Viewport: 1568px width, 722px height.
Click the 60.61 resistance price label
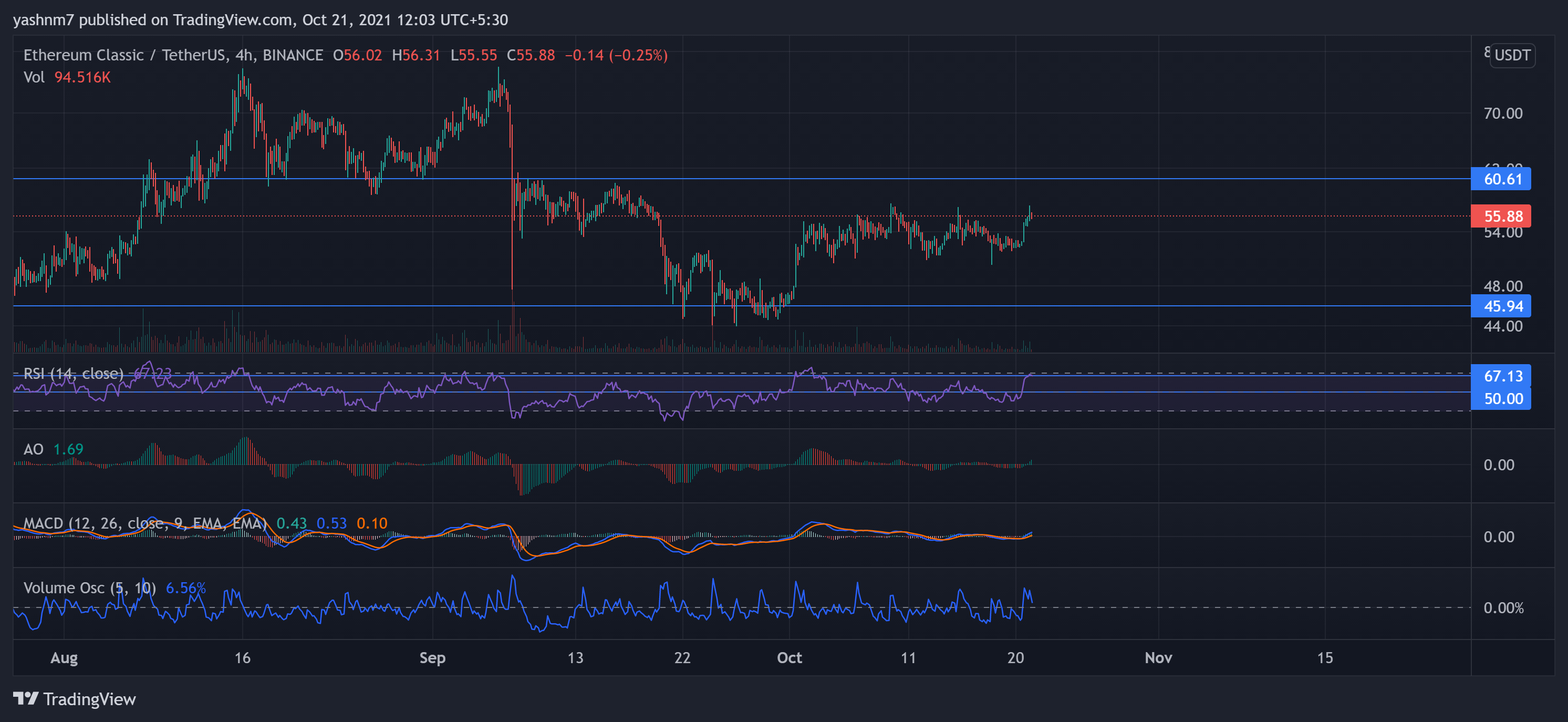(x=1500, y=179)
